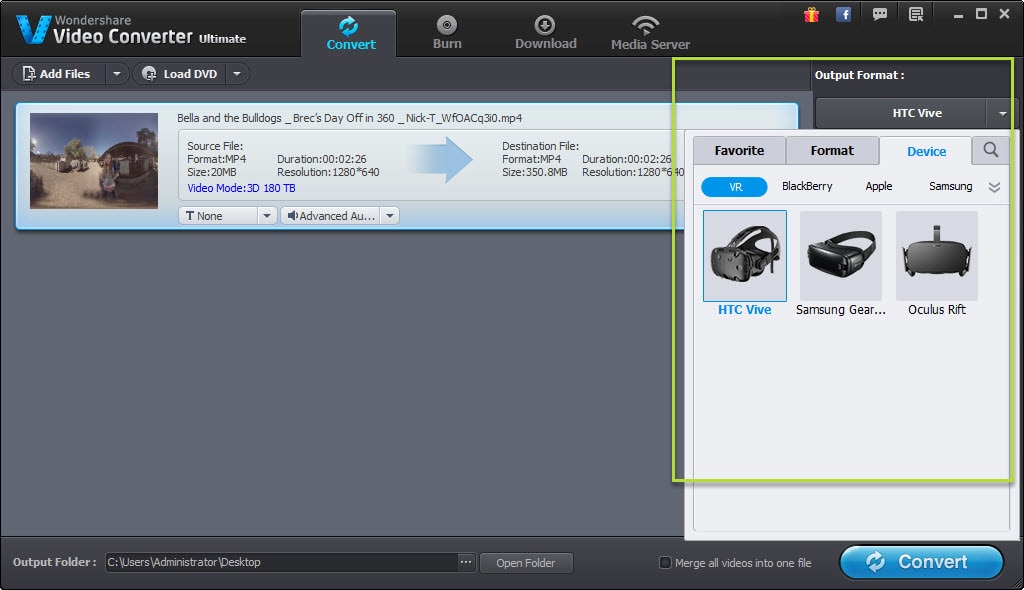Switch to the Burn tab
This screenshot has width=1024, height=590.
coord(447,33)
